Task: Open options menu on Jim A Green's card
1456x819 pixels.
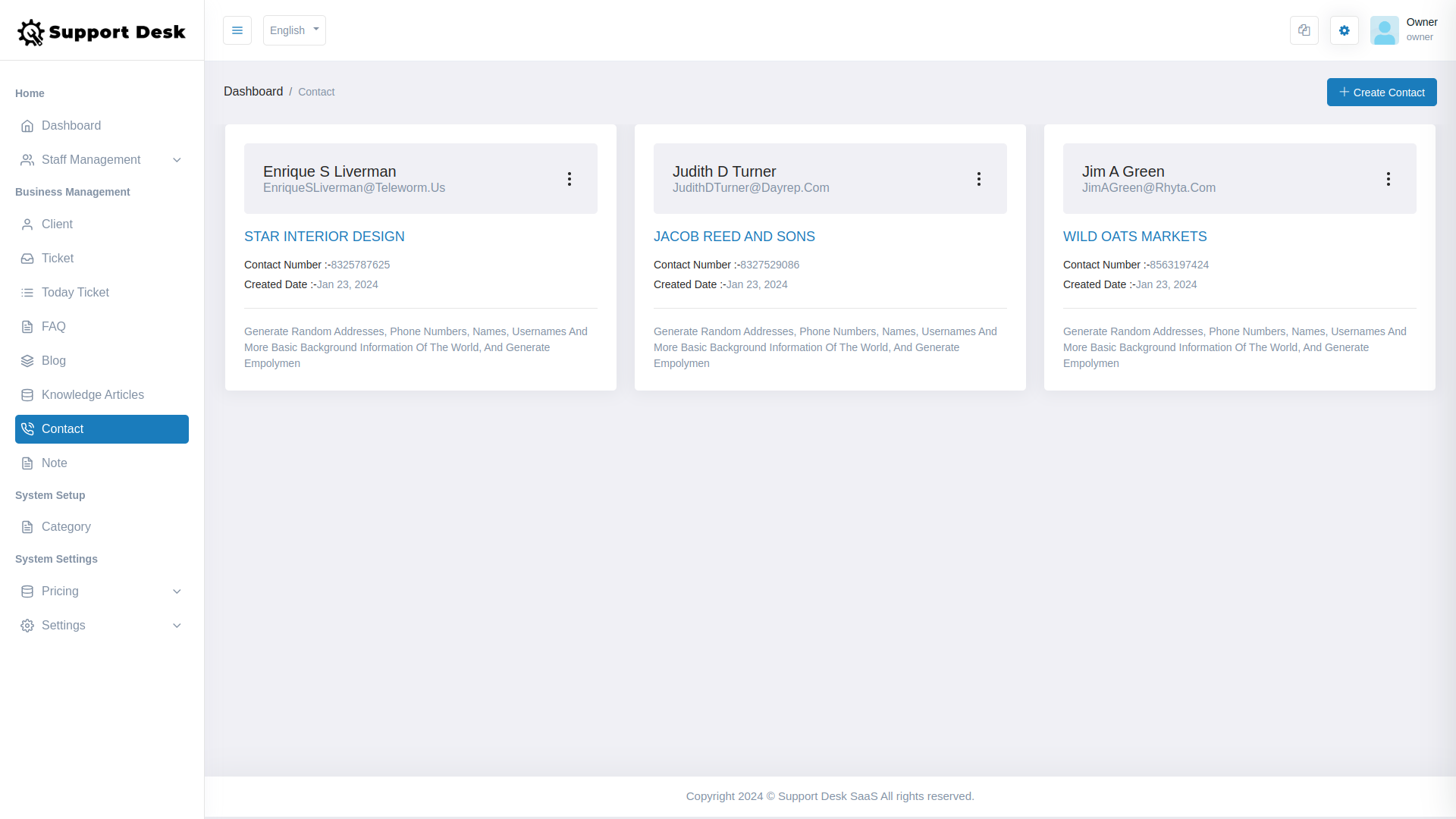Action: tap(1389, 178)
